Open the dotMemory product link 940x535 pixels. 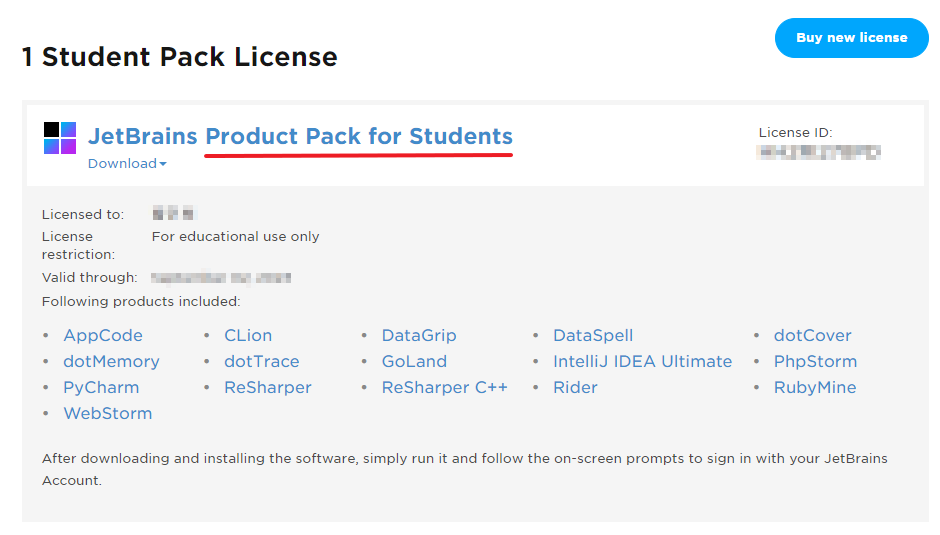click(x=112, y=361)
